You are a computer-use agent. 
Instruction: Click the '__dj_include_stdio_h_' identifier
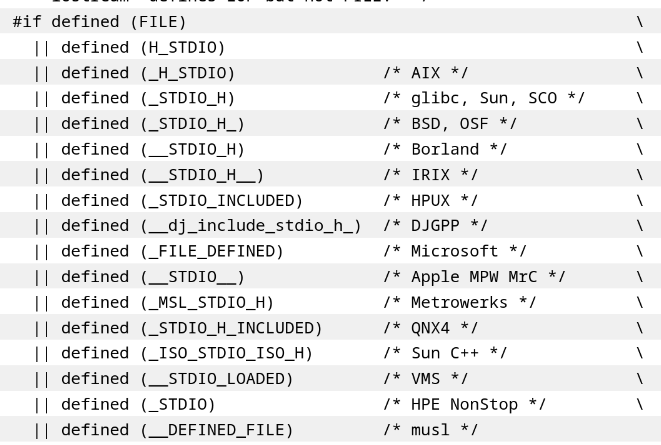pyautogui.click(x=250, y=226)
